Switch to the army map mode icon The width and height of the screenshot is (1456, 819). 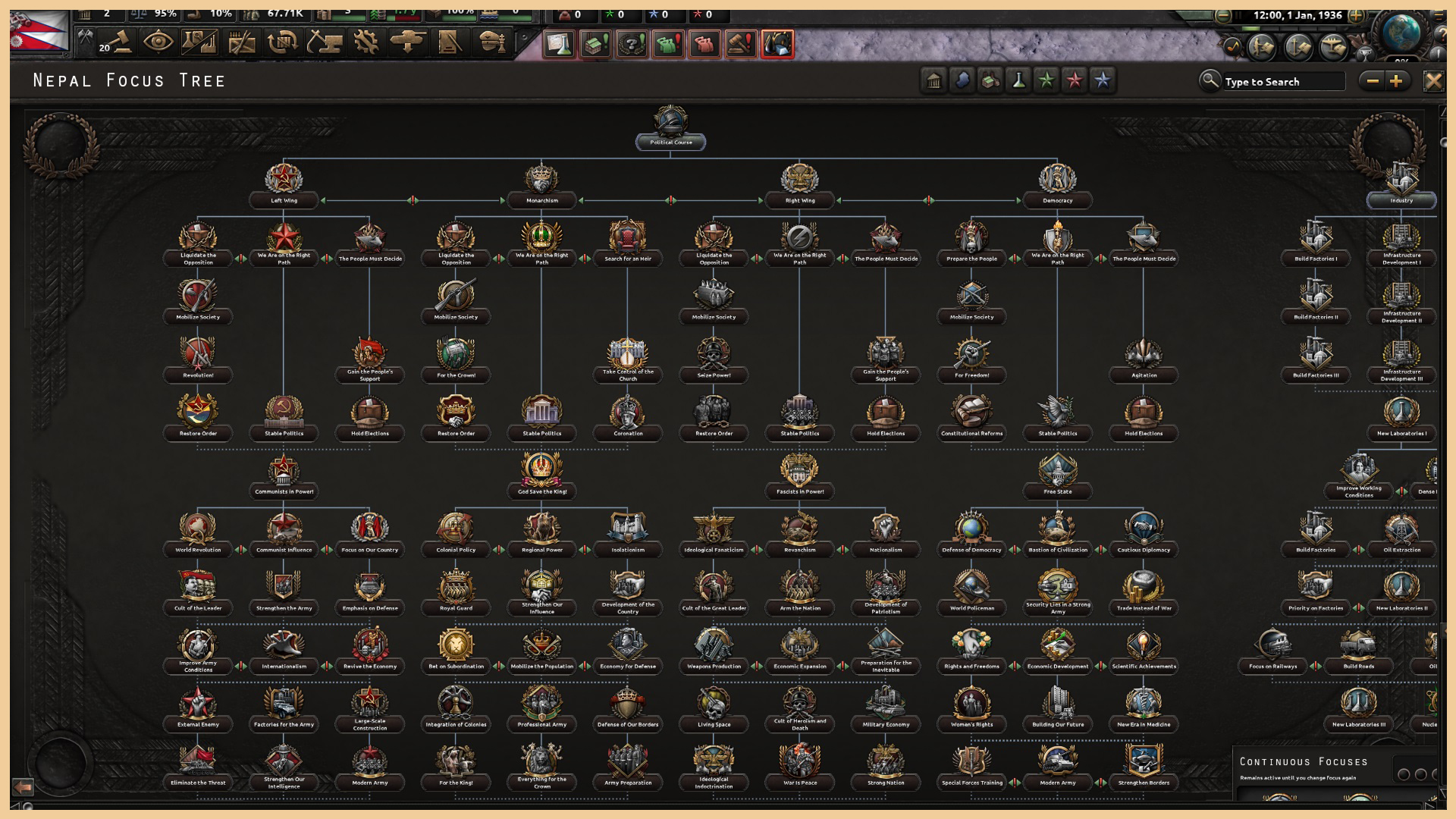(1262, 48)
